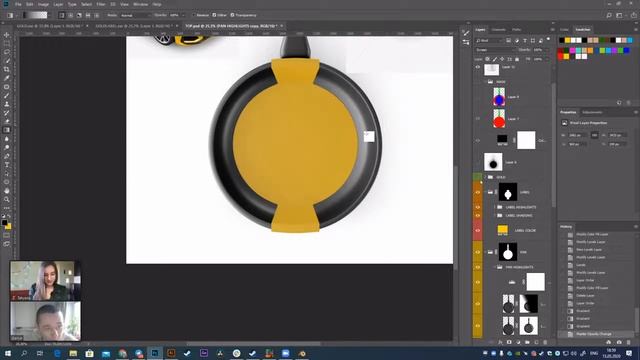
Task: Click the layer filter text-type icon
Action: (x=525, y=40)
